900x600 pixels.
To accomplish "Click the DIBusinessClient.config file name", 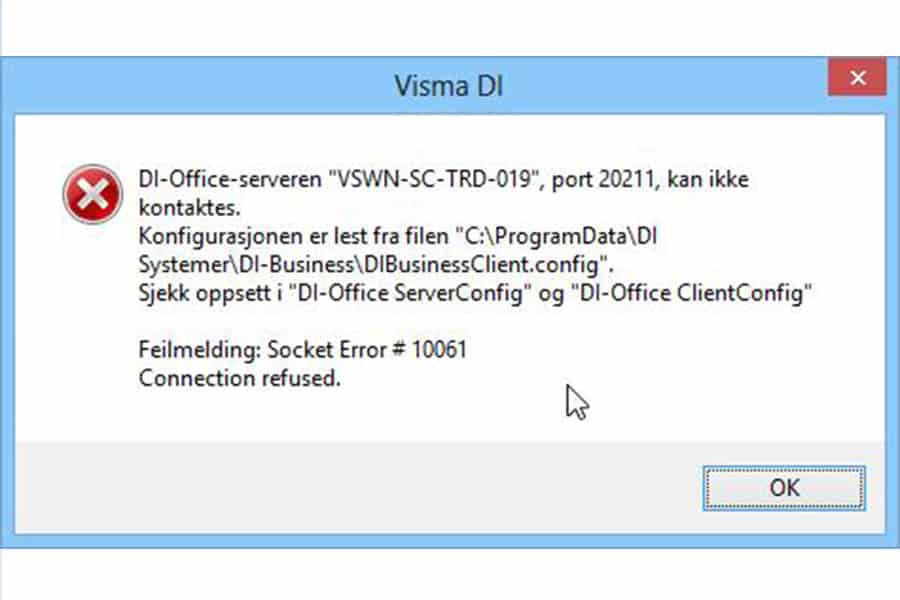I will click(x=482, y=265).
